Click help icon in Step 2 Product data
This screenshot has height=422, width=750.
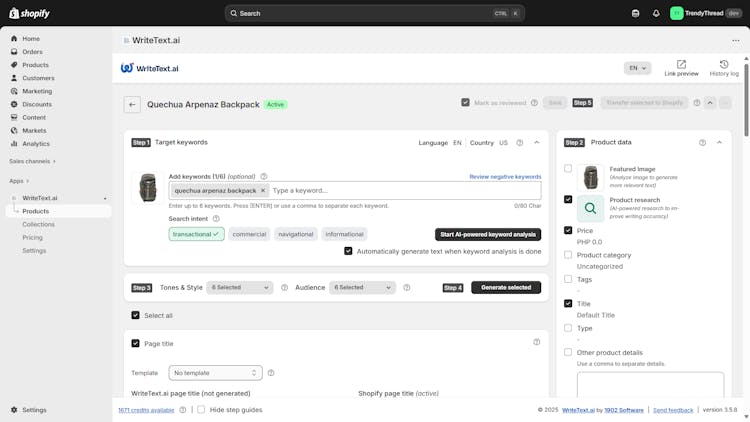click(x=702, y=142)
